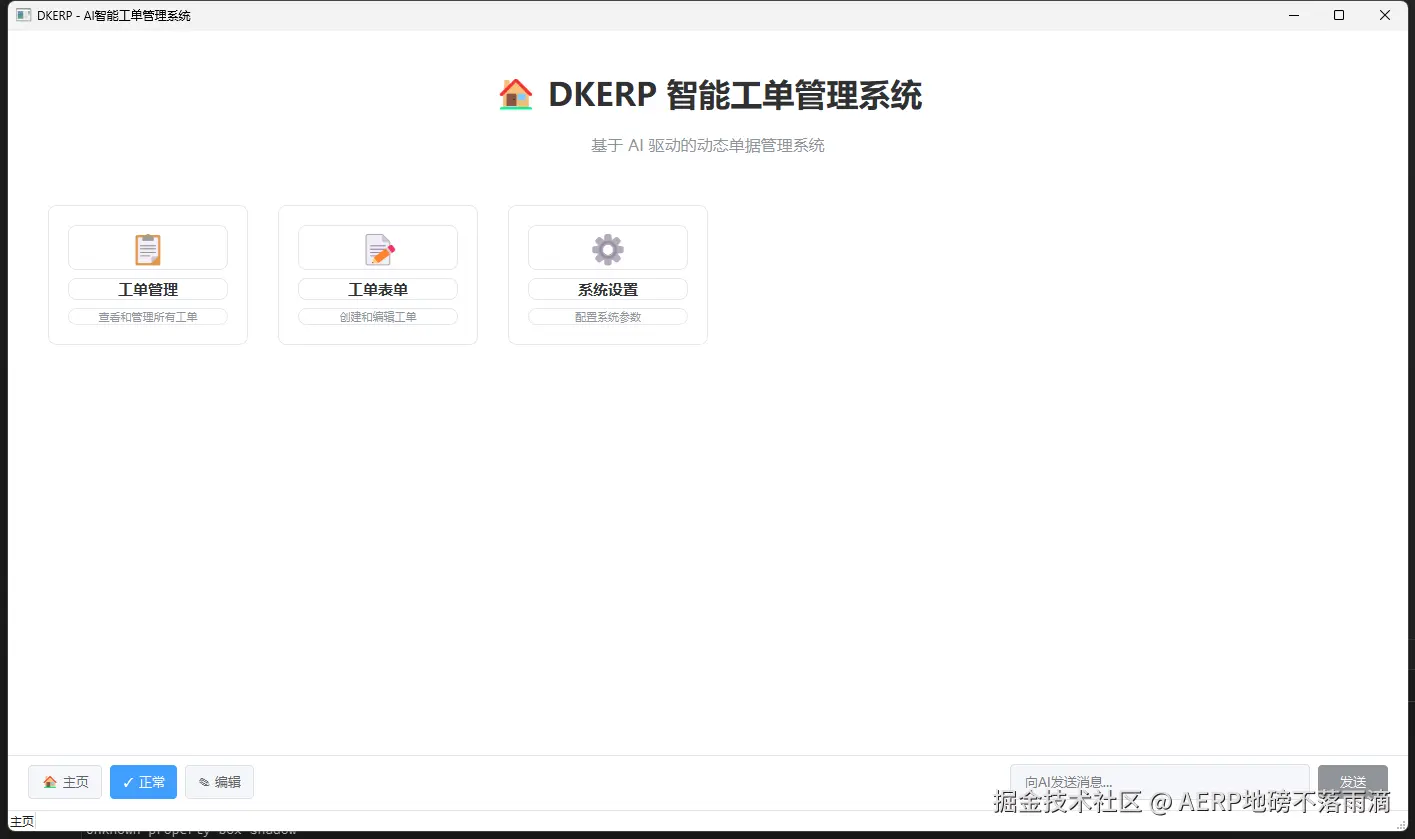Maximize the DKERP window
The image size is (1415, 839).
(1339, 15)
